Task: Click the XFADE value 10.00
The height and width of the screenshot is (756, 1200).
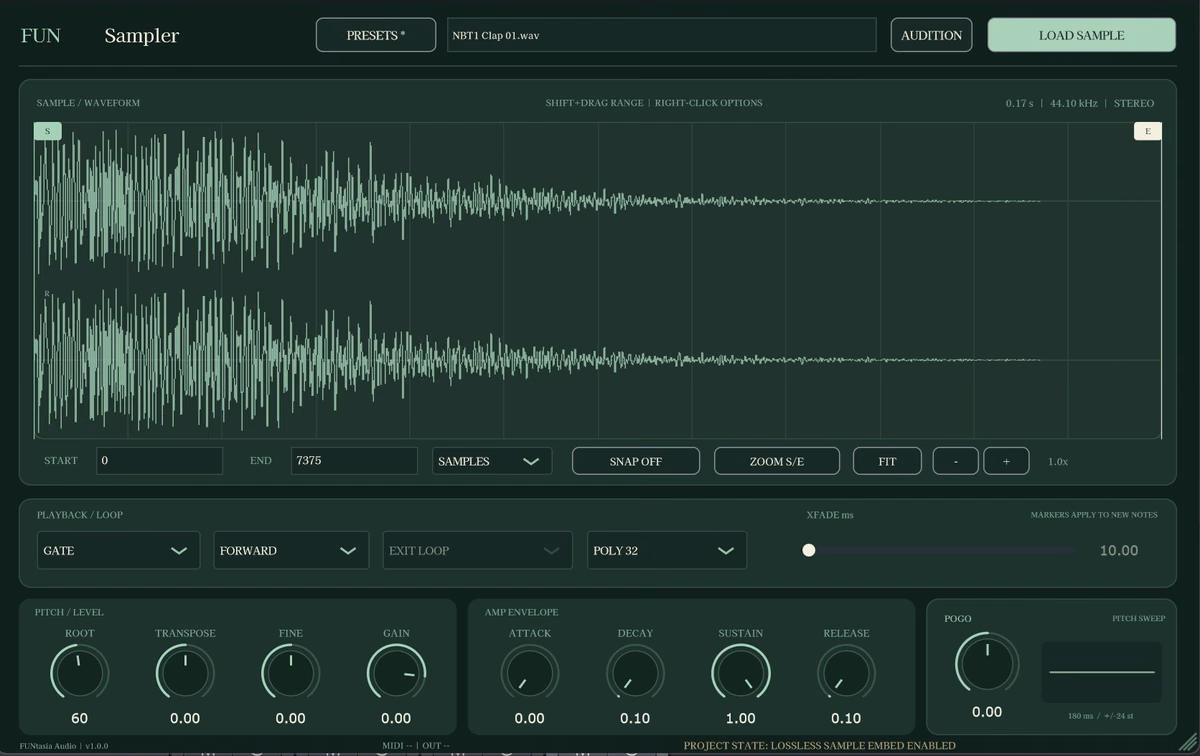Action: pyautogui.click(x=1119, y=550)
